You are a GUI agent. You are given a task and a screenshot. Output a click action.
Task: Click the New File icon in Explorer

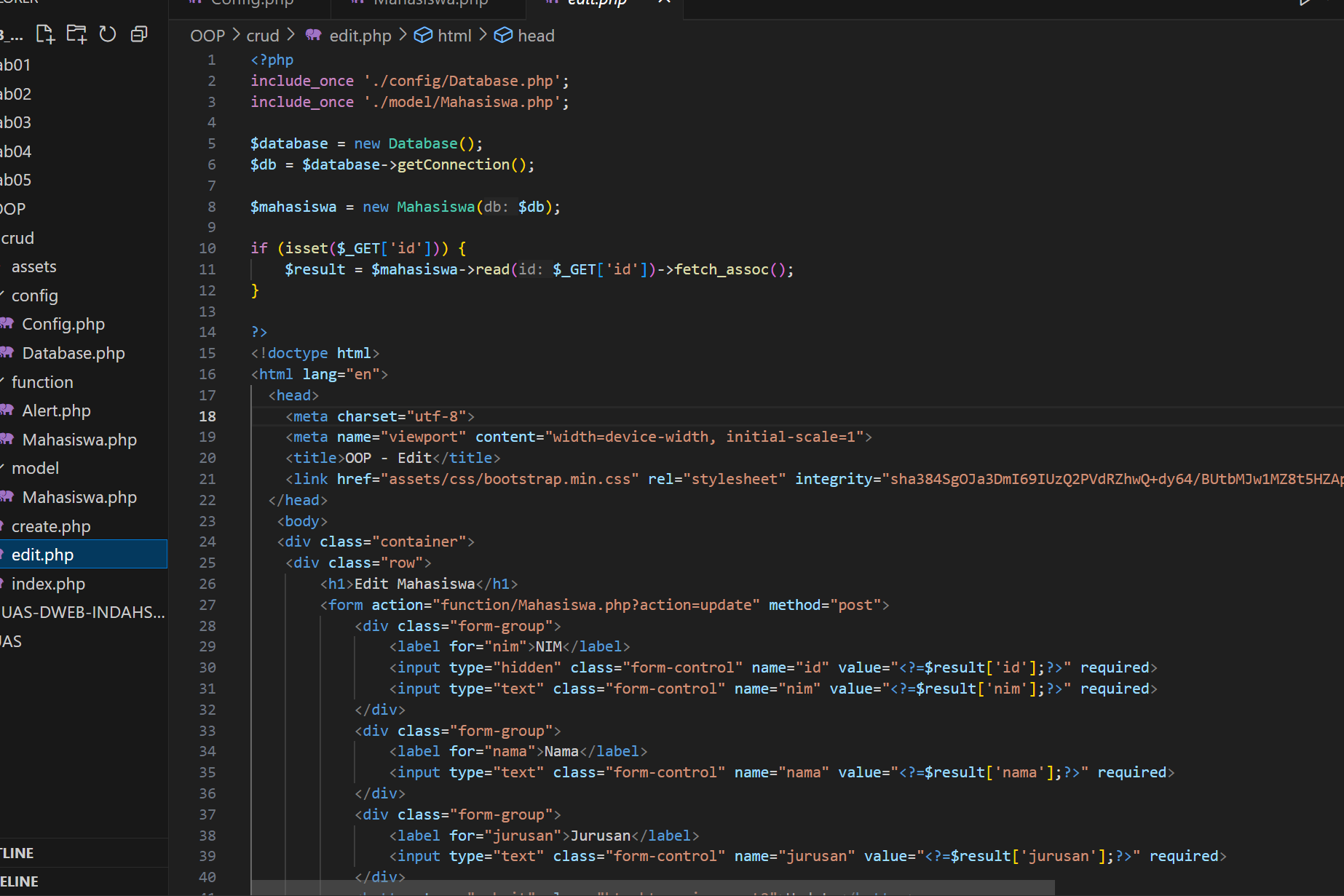[x=45, y=34]
